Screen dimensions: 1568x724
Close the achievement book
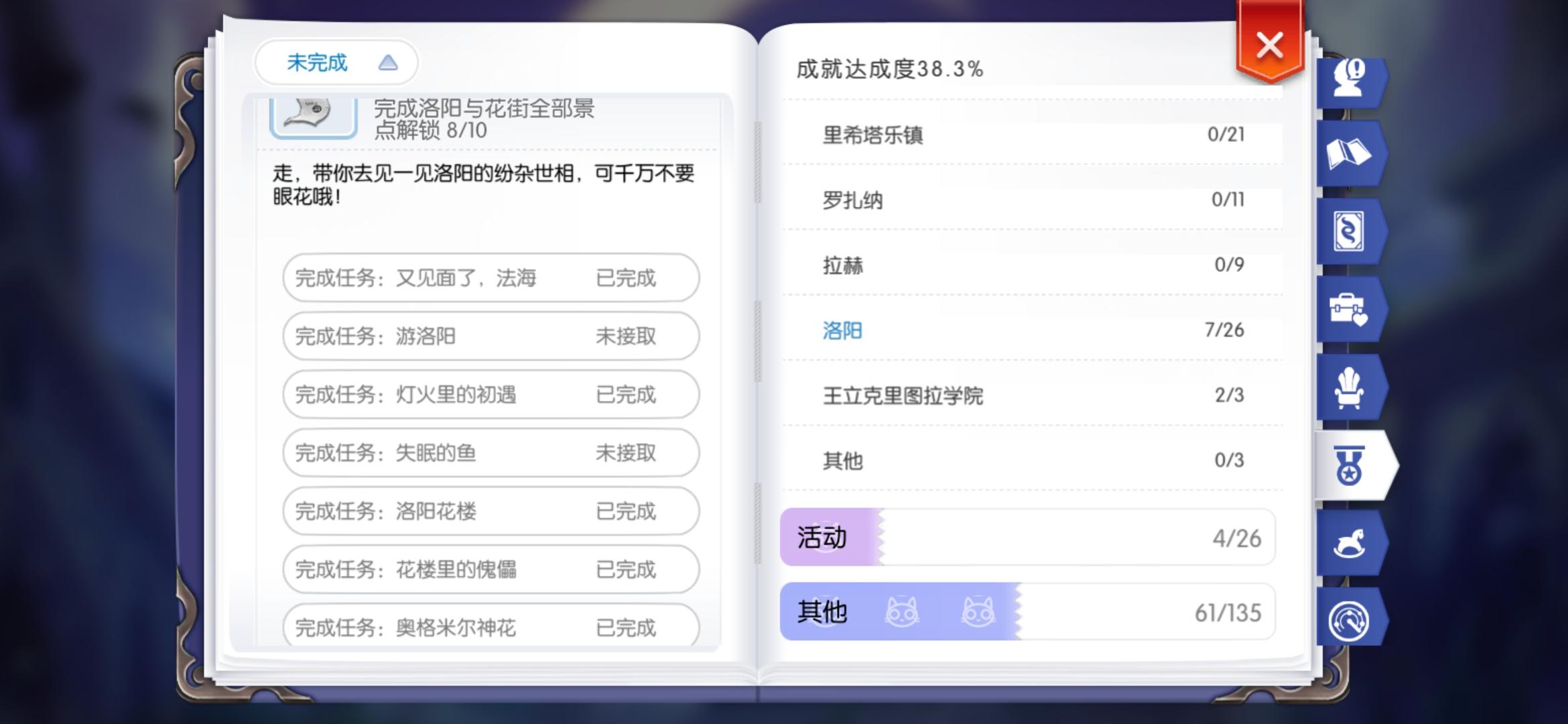coord(1270,44)
